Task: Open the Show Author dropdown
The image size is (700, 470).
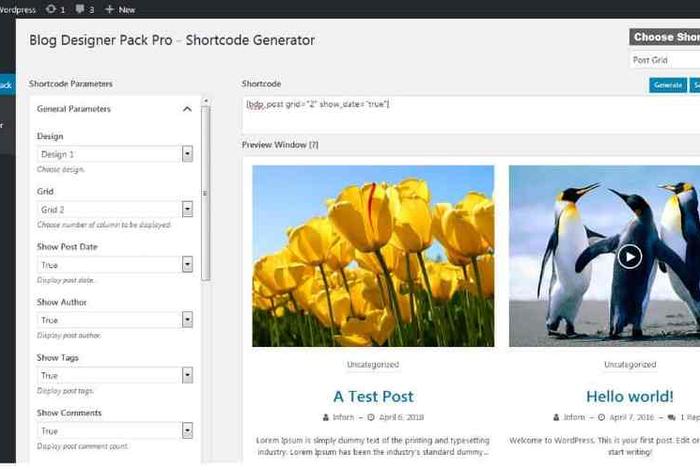Action: [x=115, y=320]
